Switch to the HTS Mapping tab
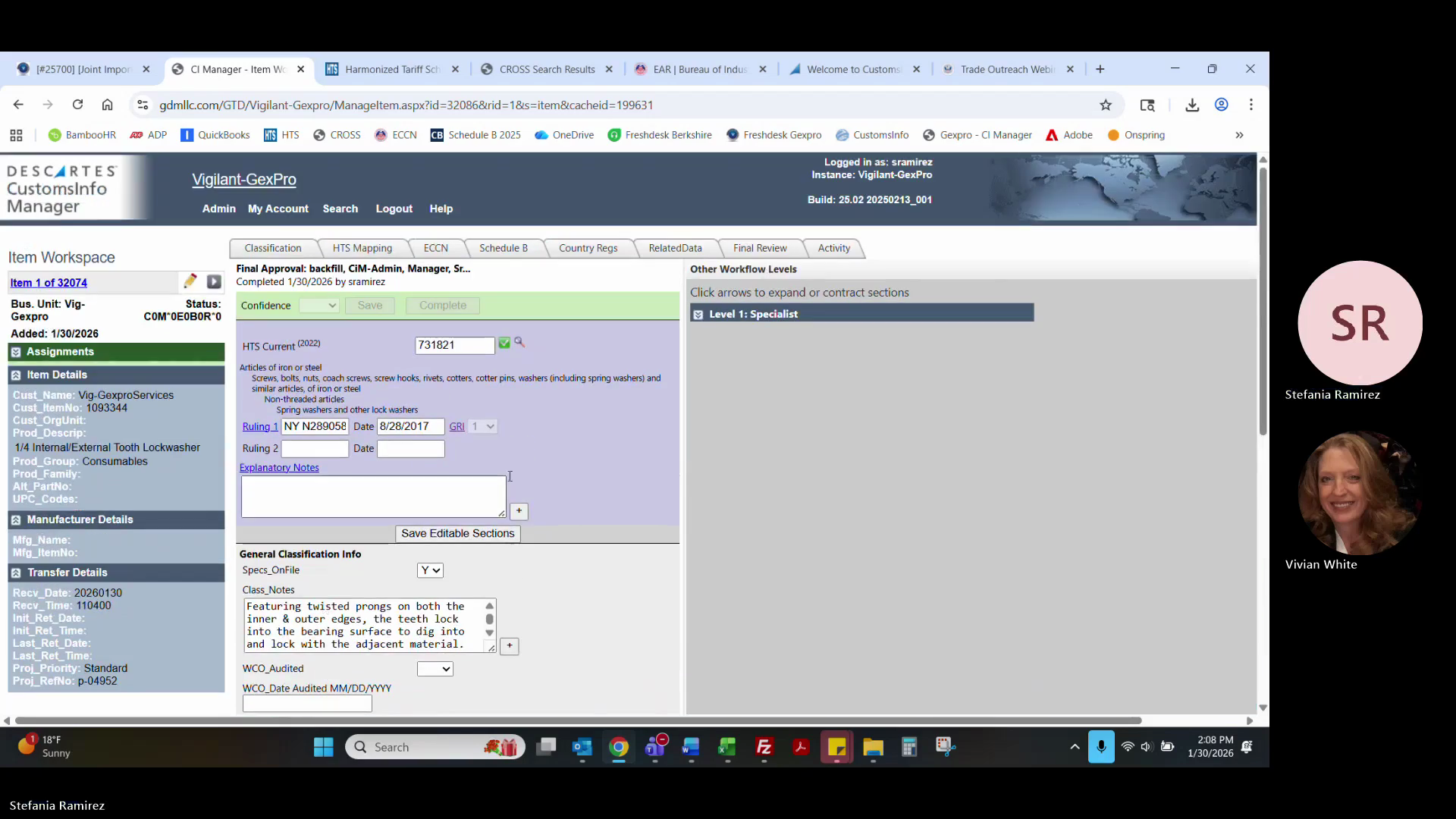Viewport: 1456px width, 819px height. 362,248
